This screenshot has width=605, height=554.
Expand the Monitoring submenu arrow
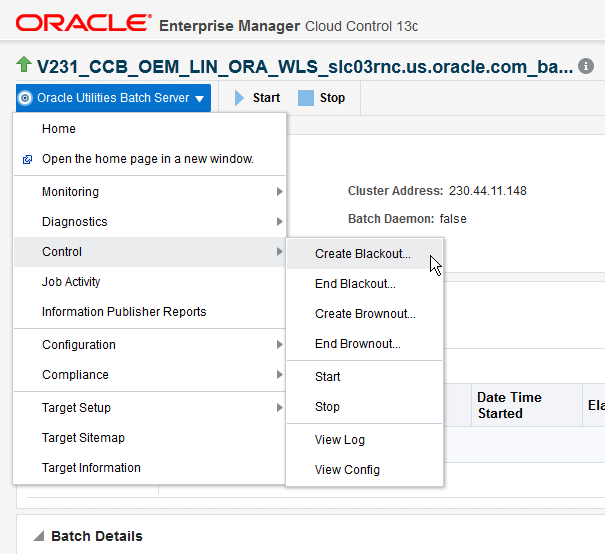[x=280, y=192]
